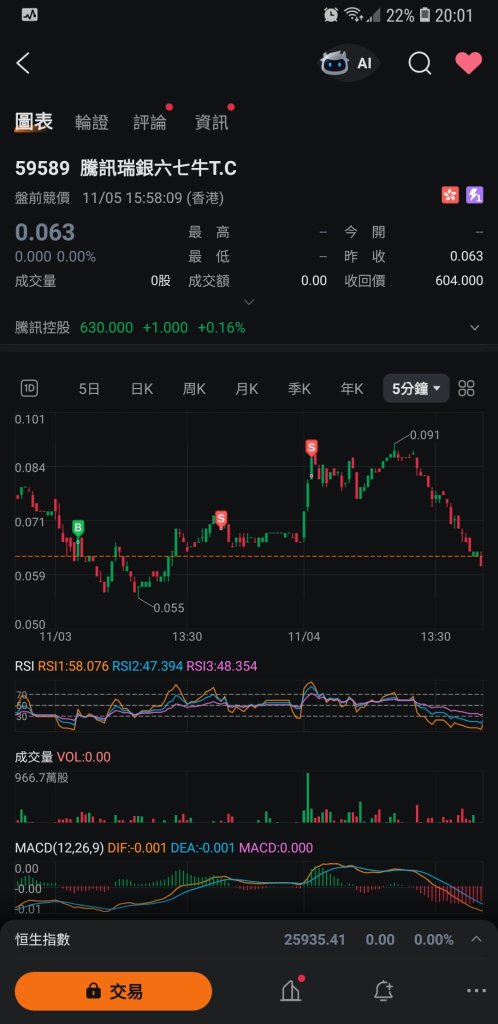Tap the S sell marker at 11/04 open
The height and width of the screenshot is (1024, 498).
312,447
